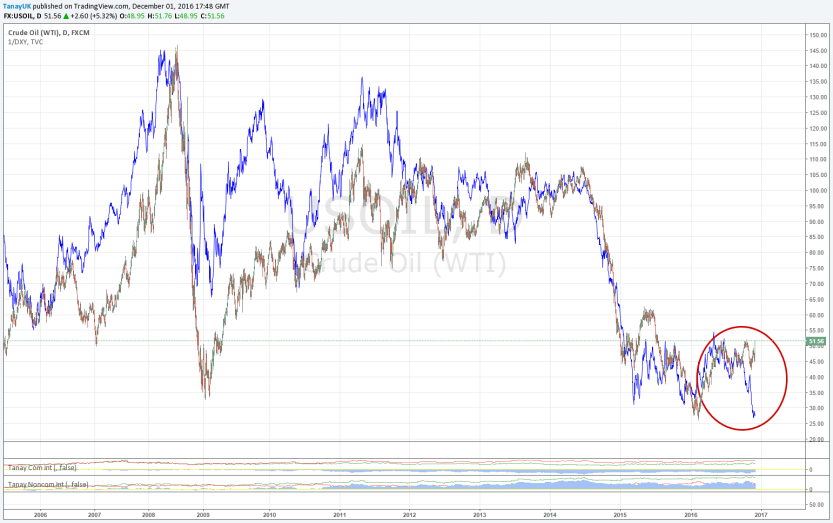
Task: Click the 2013 year label on time axis
Action: 480,514
